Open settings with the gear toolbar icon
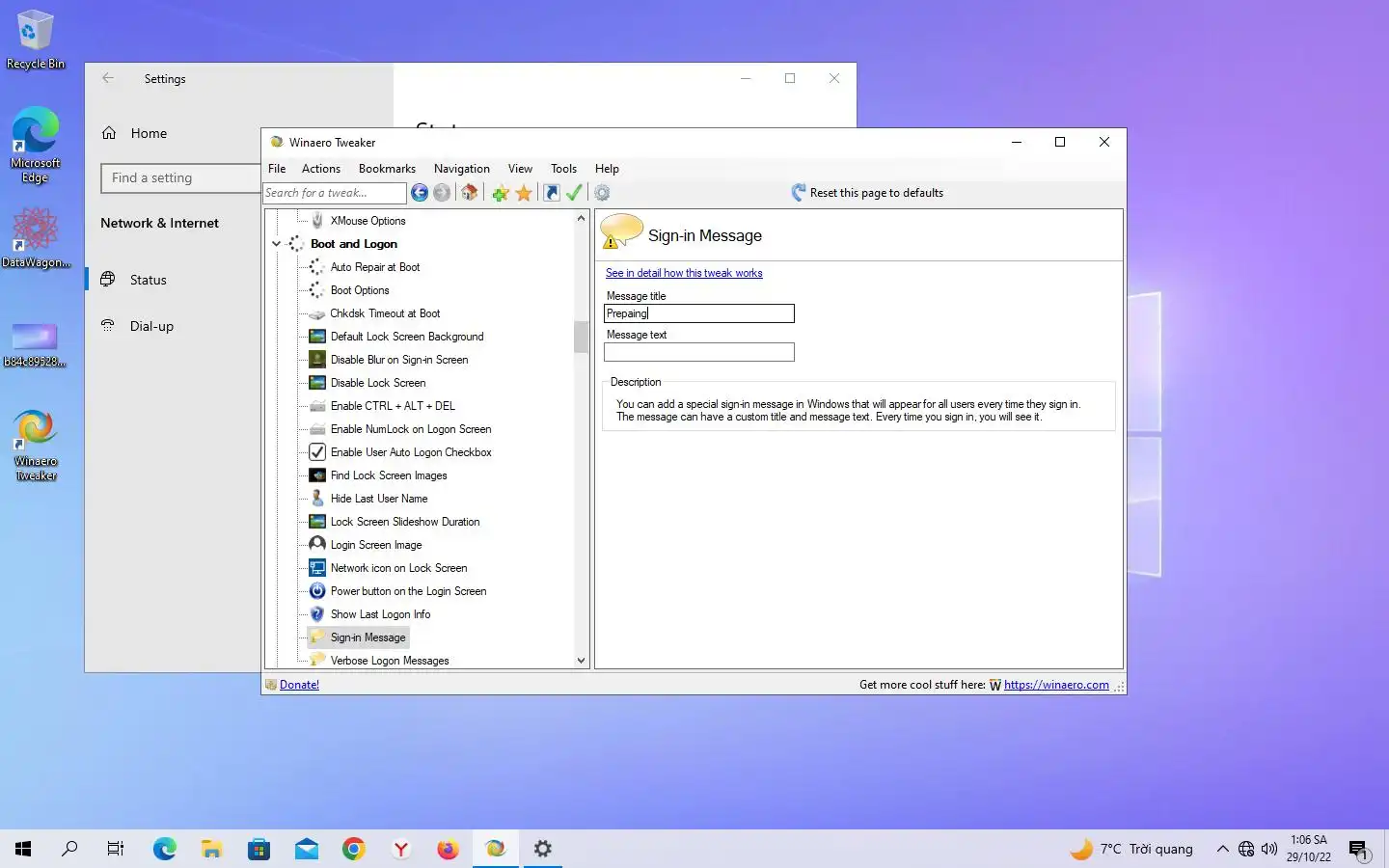 click(x=602, y=193)
